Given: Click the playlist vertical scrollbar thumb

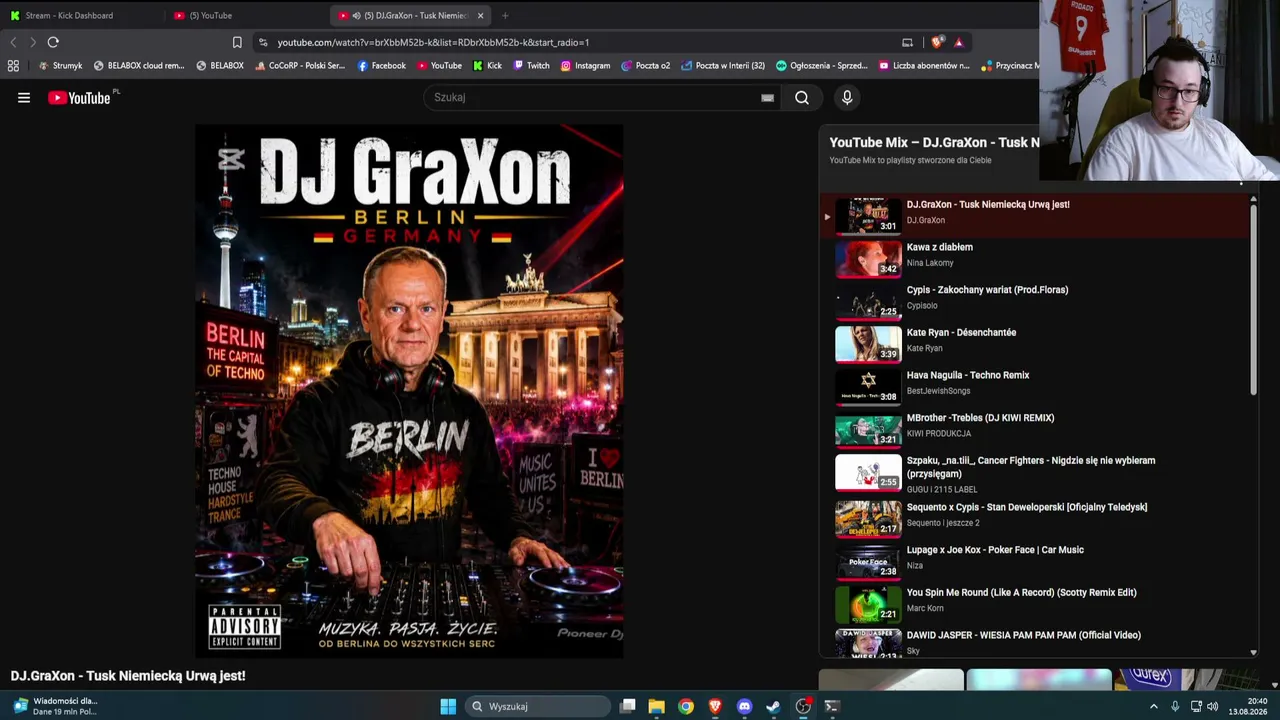Looking at the screenshot, I should tap(1254, 300).
